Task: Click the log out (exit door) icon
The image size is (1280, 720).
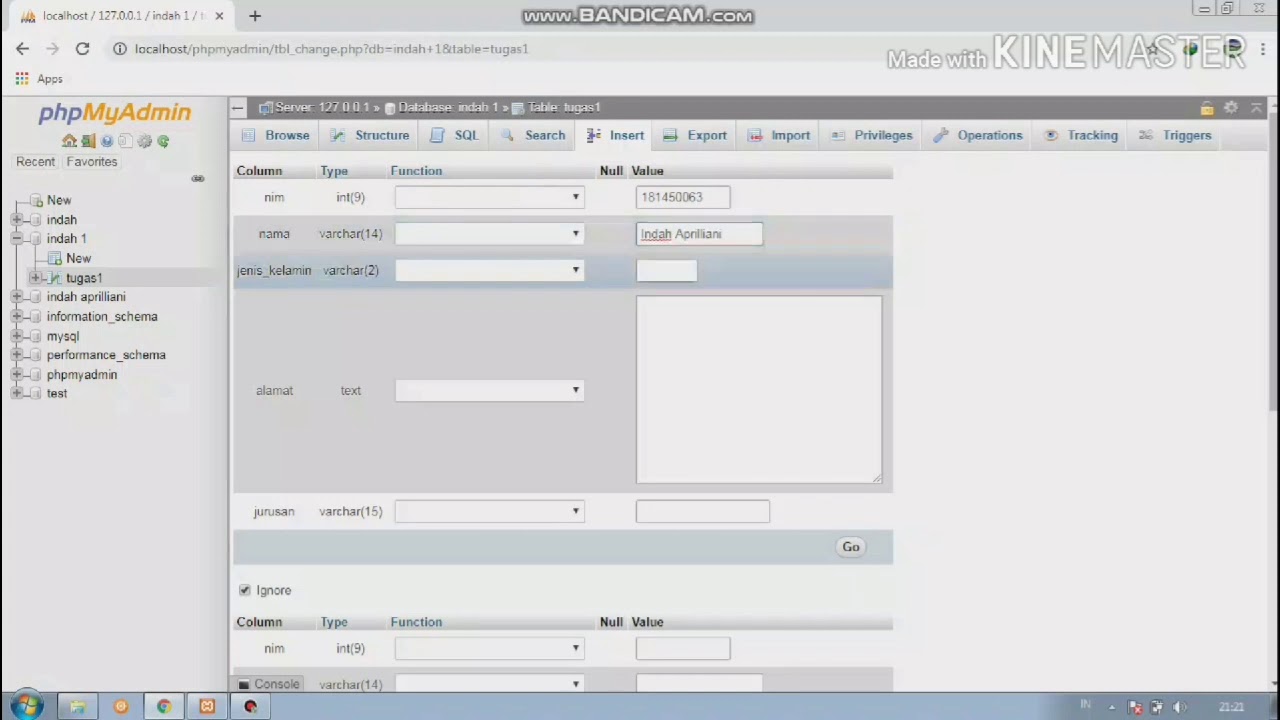Action: 88,141
